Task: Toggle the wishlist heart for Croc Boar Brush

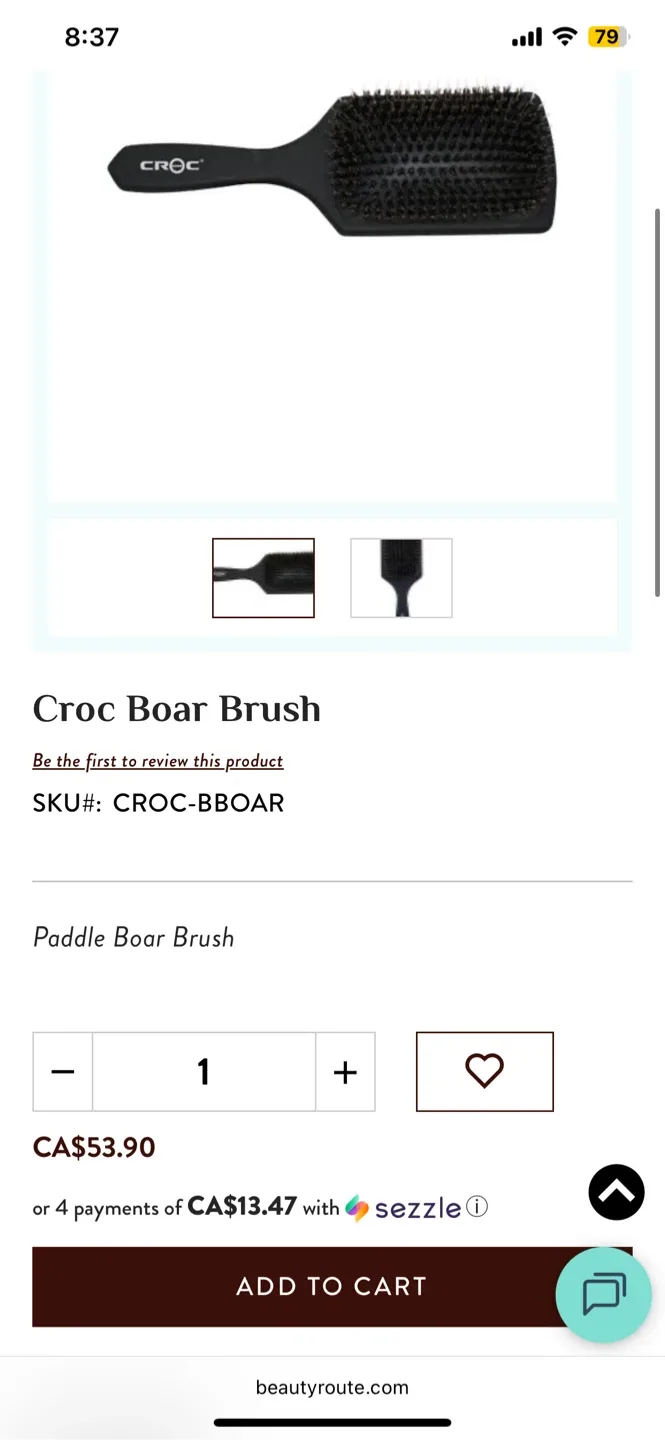Action: (484, 1070)
